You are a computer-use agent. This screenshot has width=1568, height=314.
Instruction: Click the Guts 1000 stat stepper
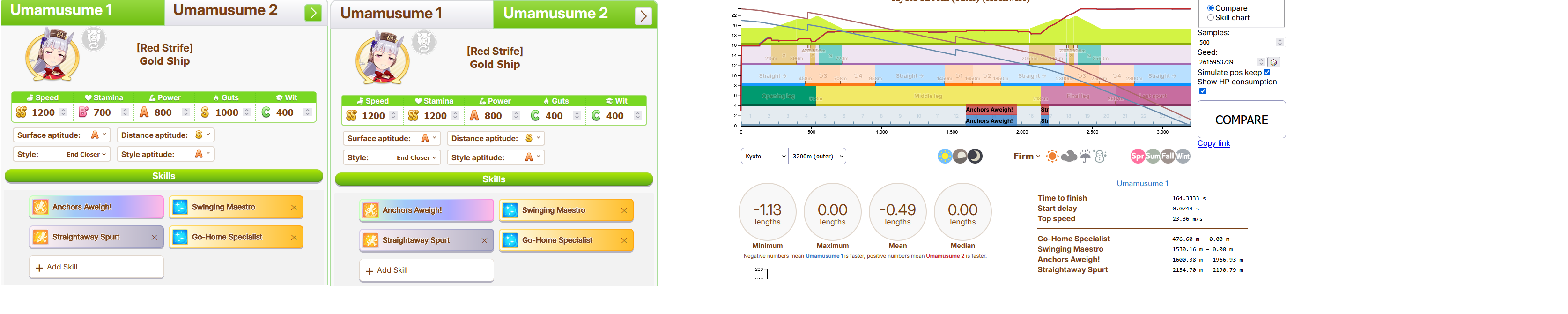(x=246, y=112)
